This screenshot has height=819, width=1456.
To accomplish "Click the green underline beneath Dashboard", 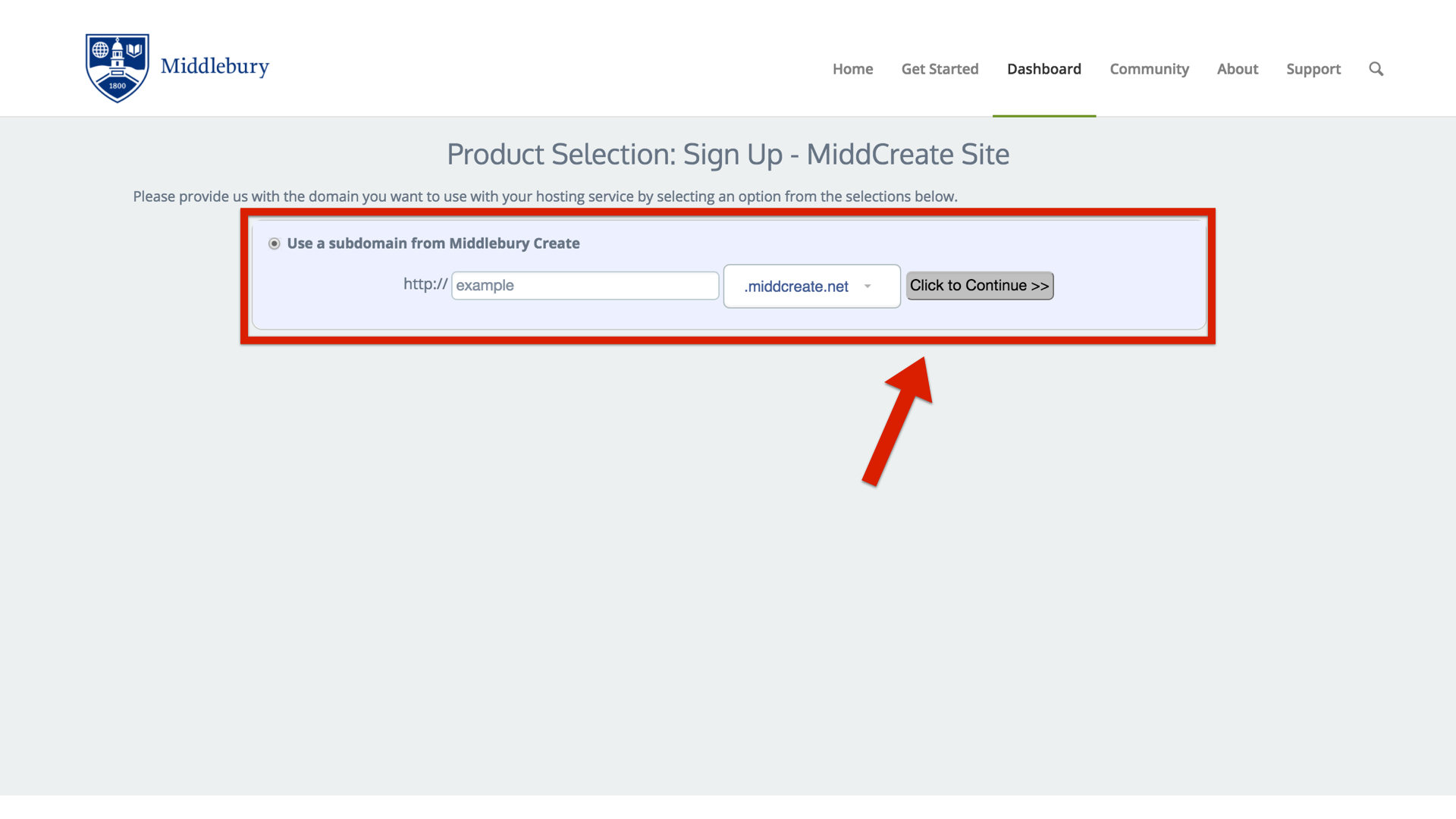I will point(1043,116).
